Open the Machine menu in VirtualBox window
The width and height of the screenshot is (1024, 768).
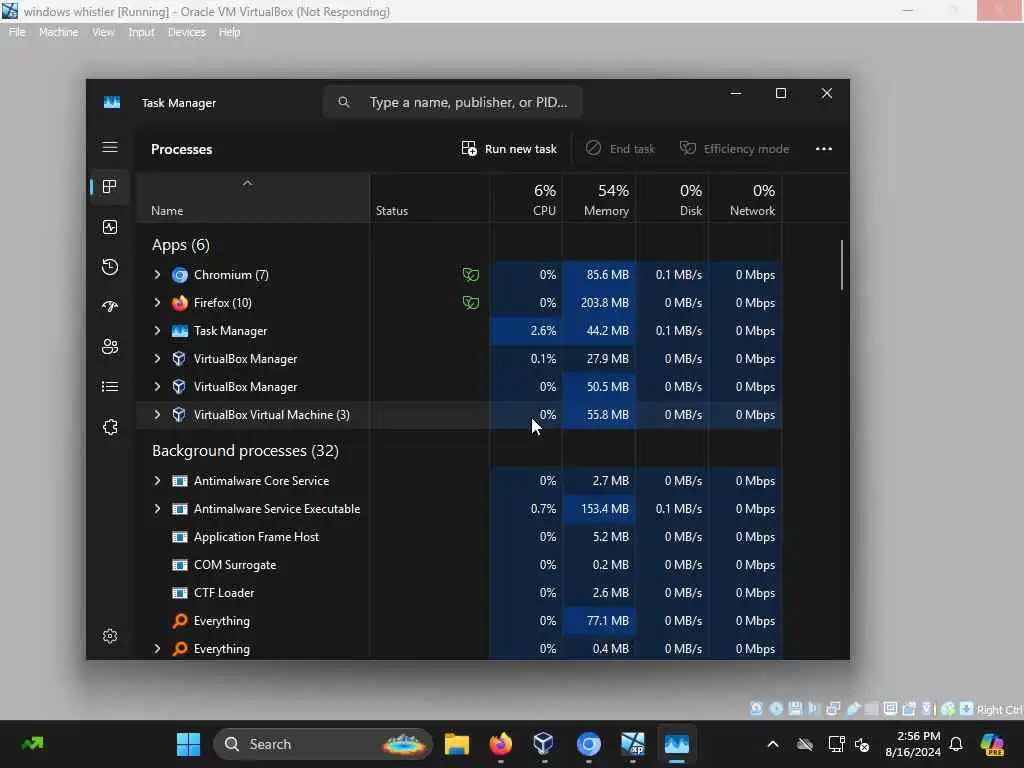pyautogui.click(x=59, y=33)
